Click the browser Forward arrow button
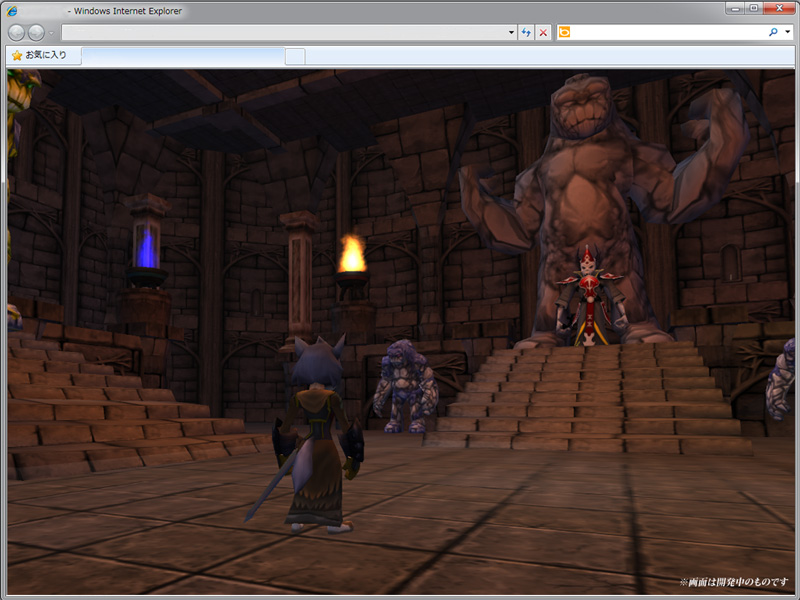This screenshot has width=800, height=600. coord(37,33)
